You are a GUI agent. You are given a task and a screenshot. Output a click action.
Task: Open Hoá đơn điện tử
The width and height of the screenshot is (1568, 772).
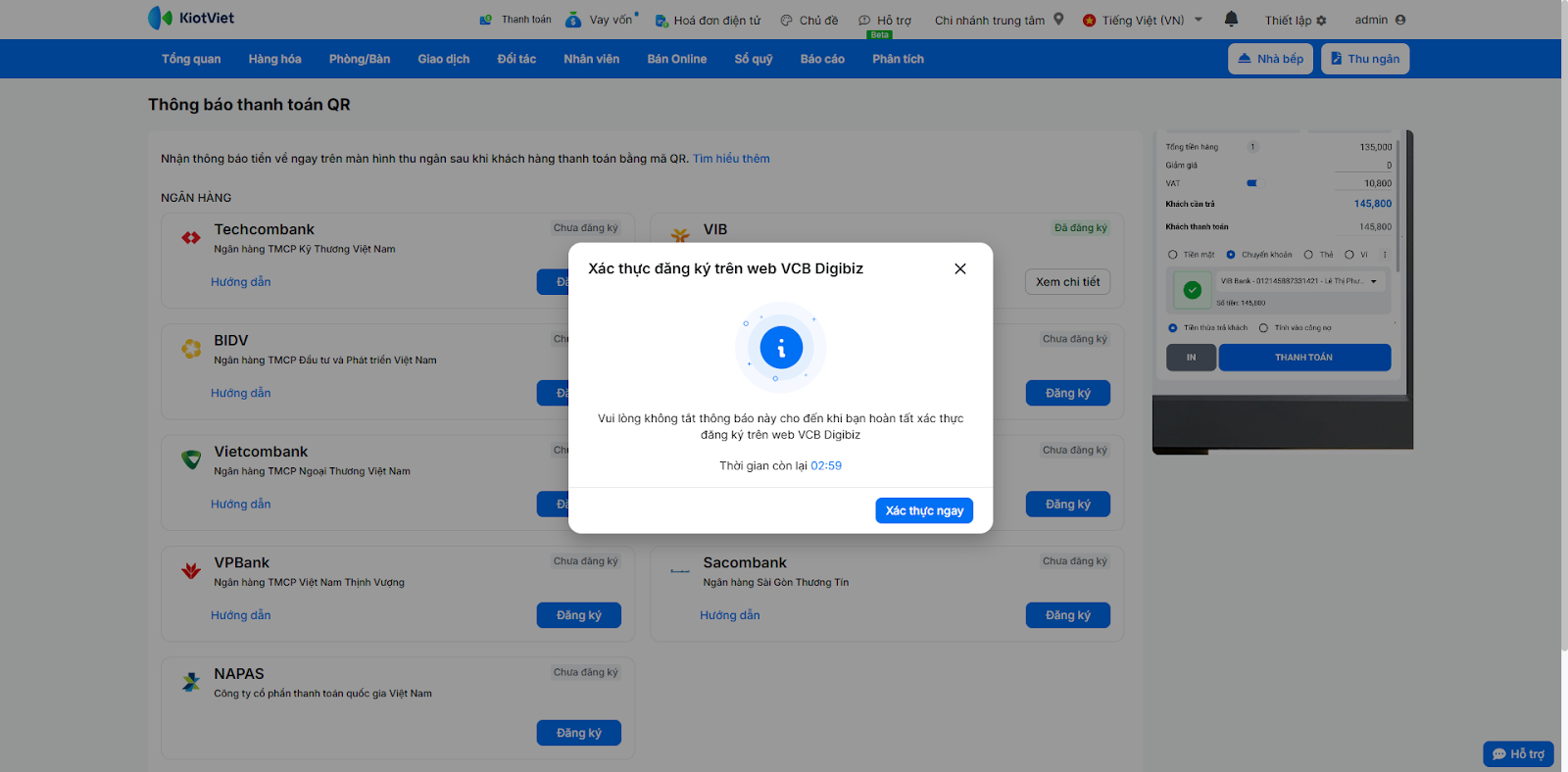(x=708, y=20)
